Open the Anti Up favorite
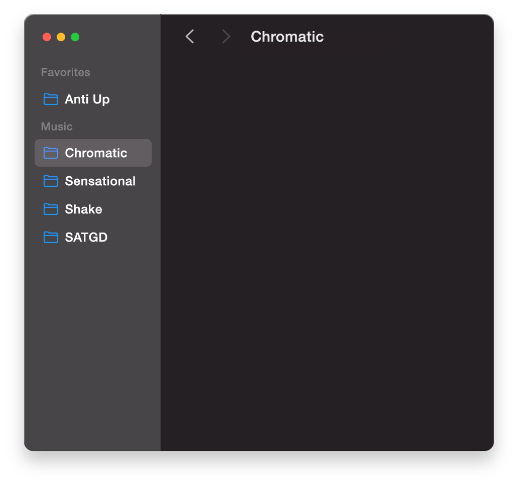The width and height of the screenshot is (518, 485). [x=93, y=99]
